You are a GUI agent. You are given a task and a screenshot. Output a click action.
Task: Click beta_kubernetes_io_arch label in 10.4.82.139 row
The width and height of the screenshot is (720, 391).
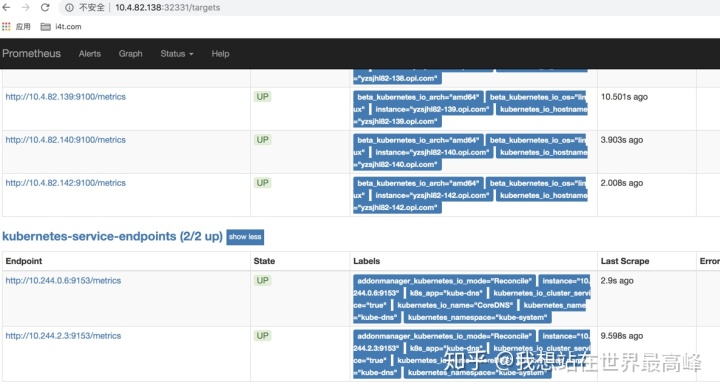(418, 97)
